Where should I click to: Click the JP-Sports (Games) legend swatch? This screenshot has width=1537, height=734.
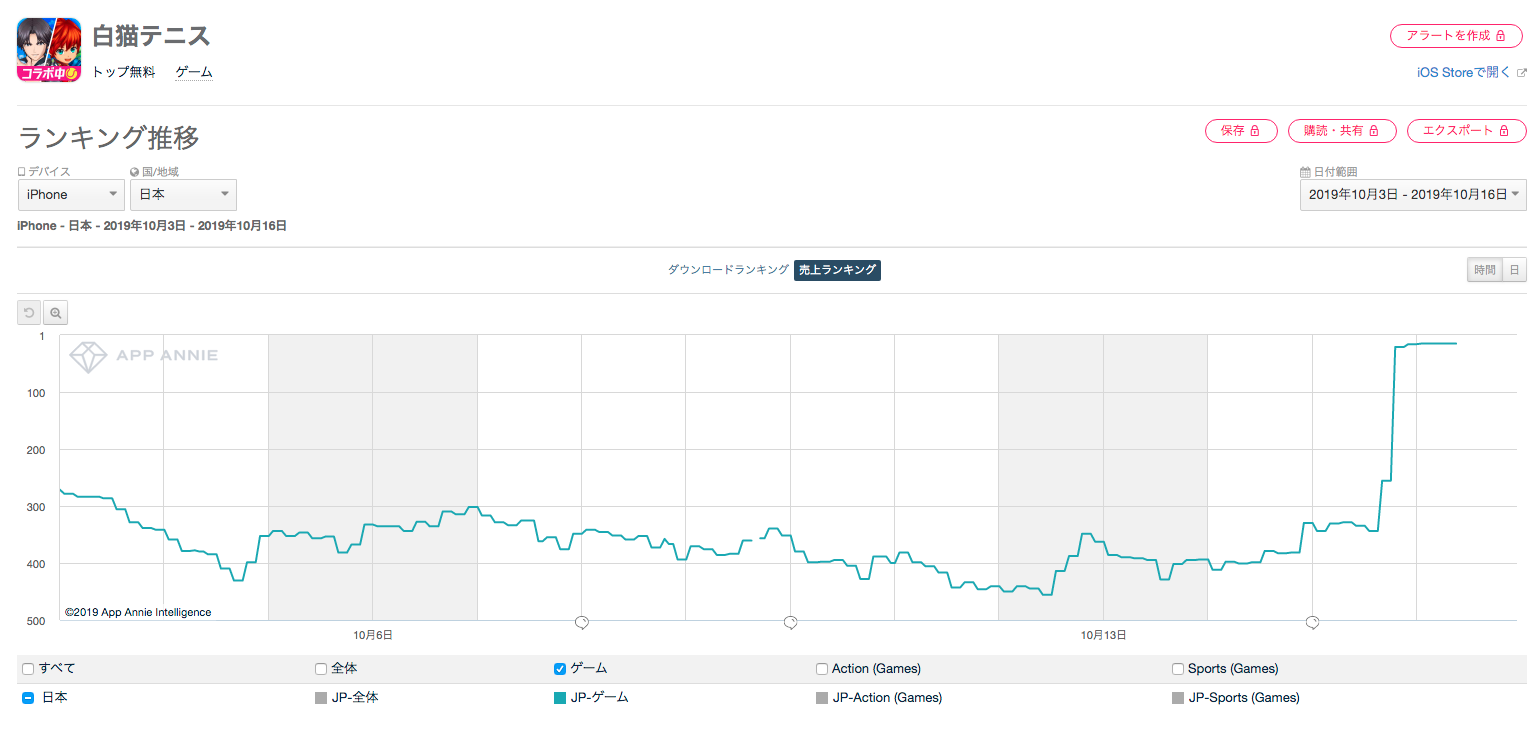click(1178, 698)
